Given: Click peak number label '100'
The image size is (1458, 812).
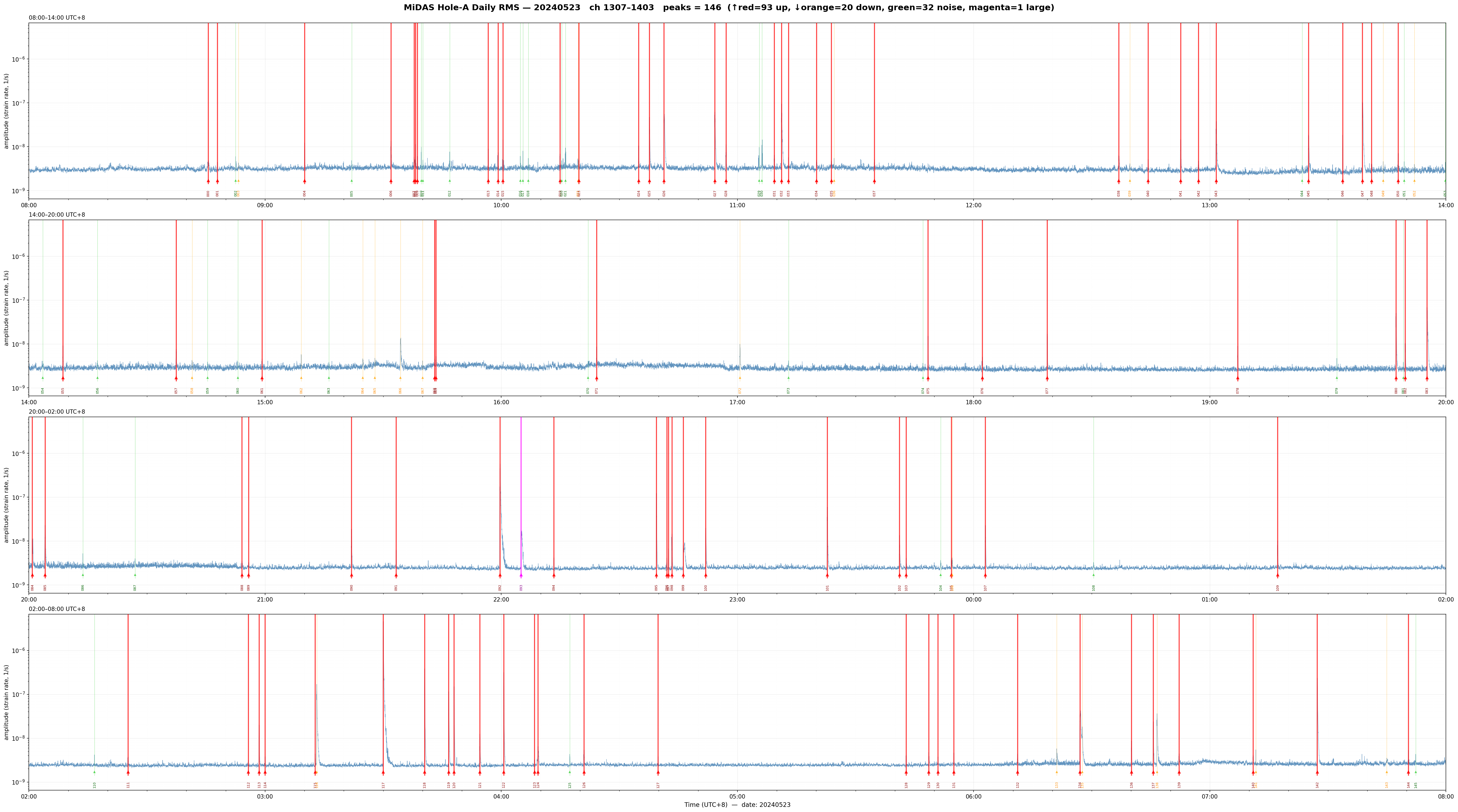Looking at the screenshot, I should pos(706,587).
